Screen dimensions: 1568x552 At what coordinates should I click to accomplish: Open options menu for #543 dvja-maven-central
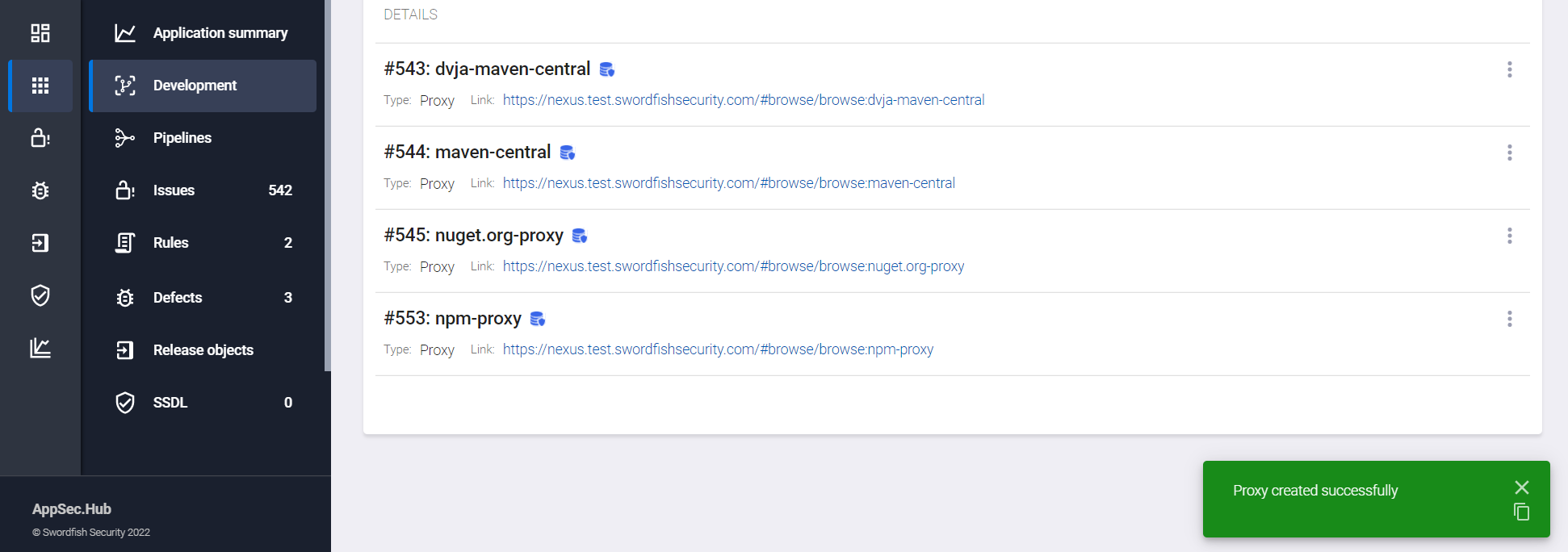tap(1509, 69)
